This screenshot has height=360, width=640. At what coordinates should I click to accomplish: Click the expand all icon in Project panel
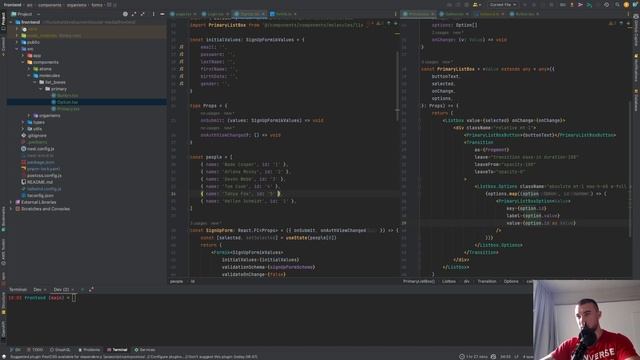point(134,14)
